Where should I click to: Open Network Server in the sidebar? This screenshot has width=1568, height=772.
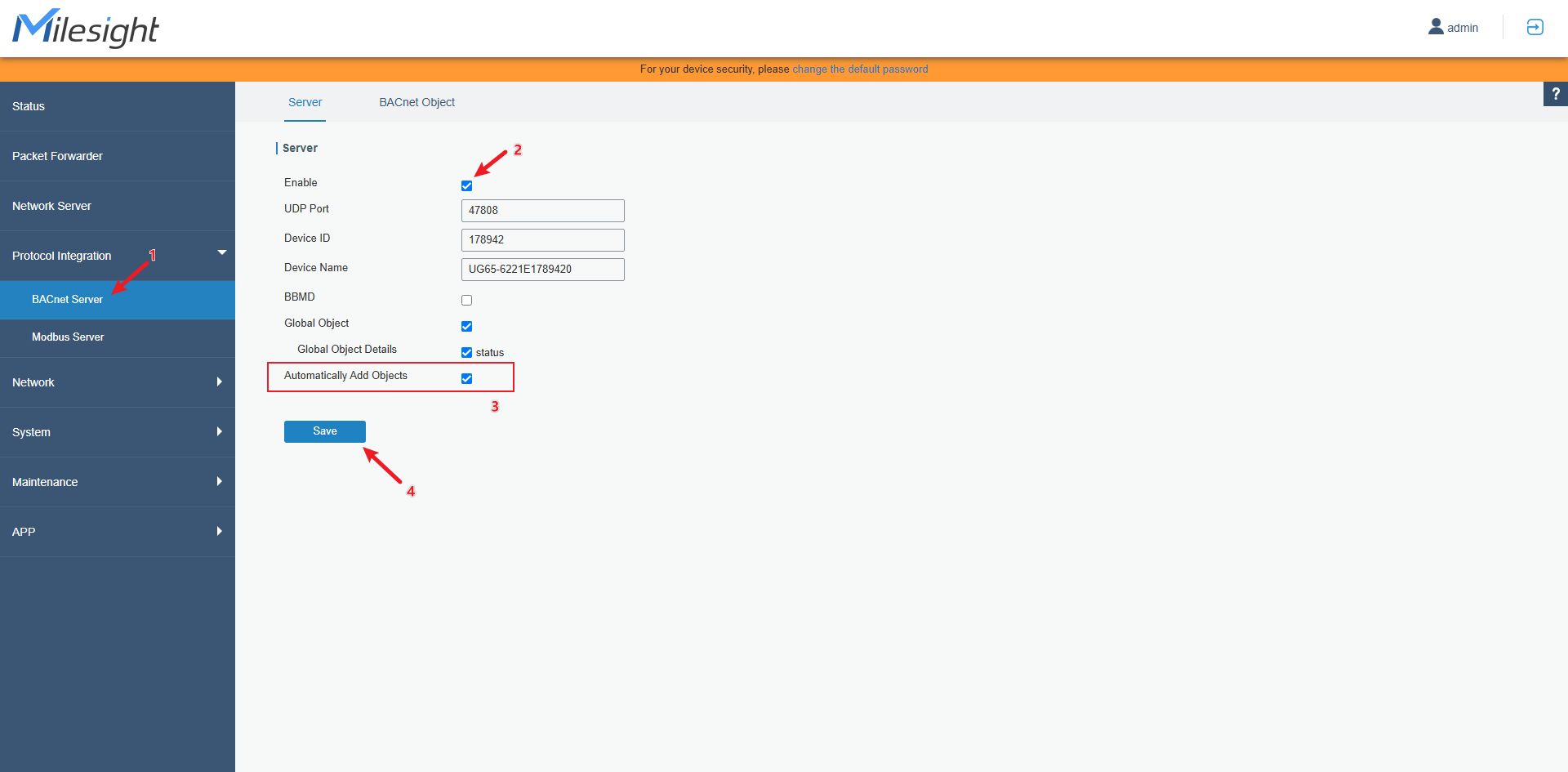tap(118, 206)
